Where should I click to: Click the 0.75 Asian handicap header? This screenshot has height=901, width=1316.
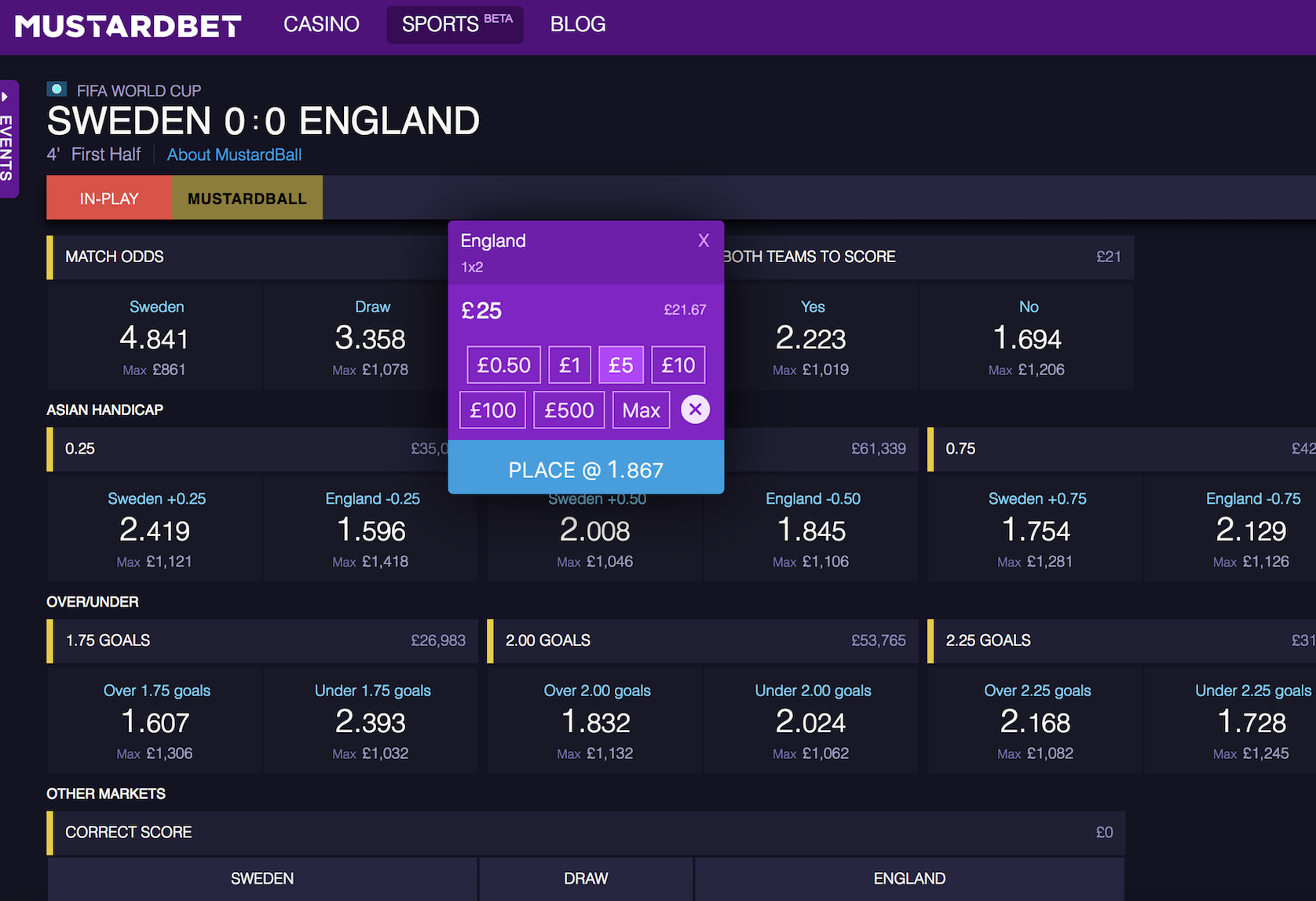1121,449
